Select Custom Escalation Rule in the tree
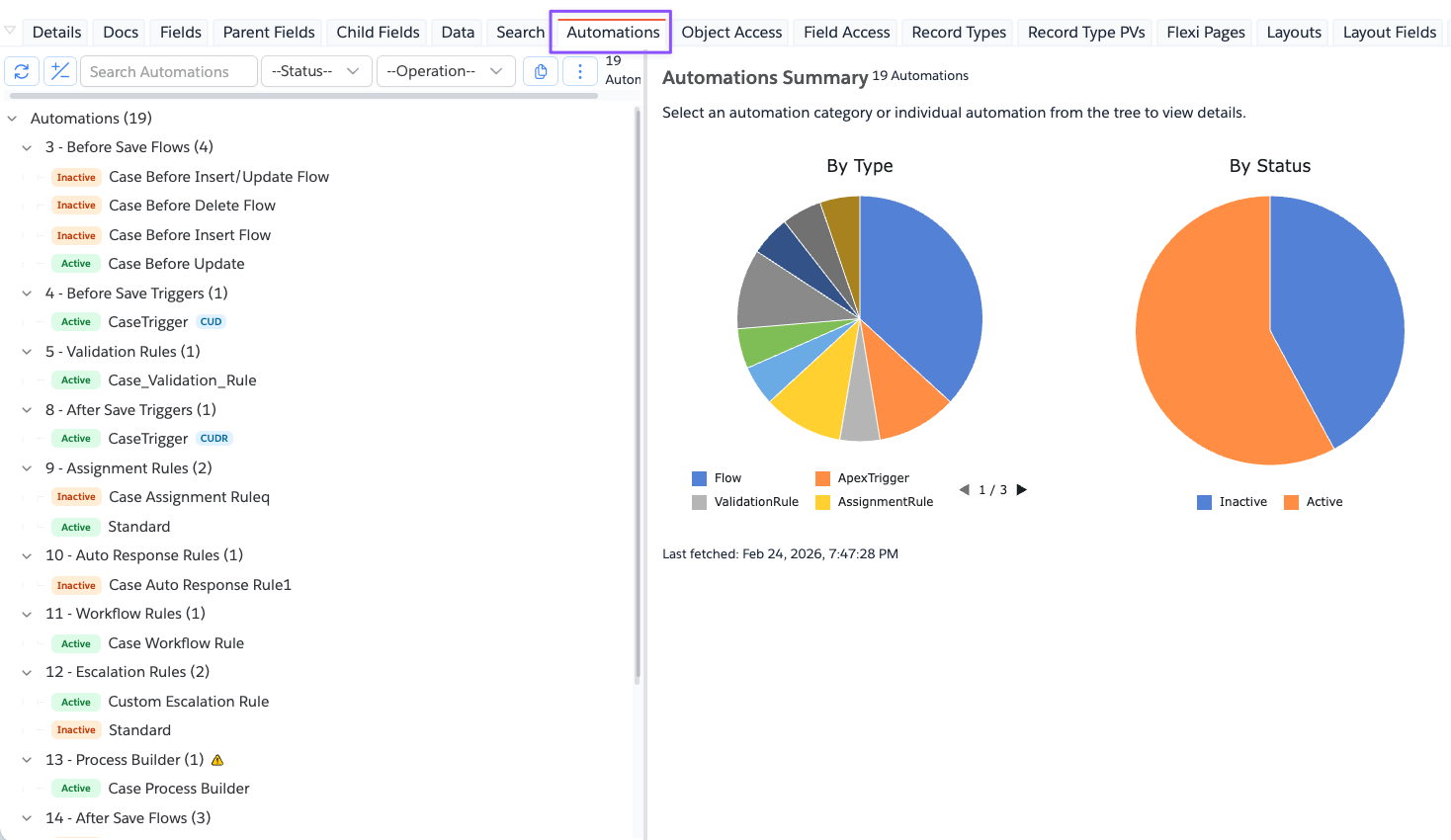Screen dimensions: 1451x840 tap(188, 702)
